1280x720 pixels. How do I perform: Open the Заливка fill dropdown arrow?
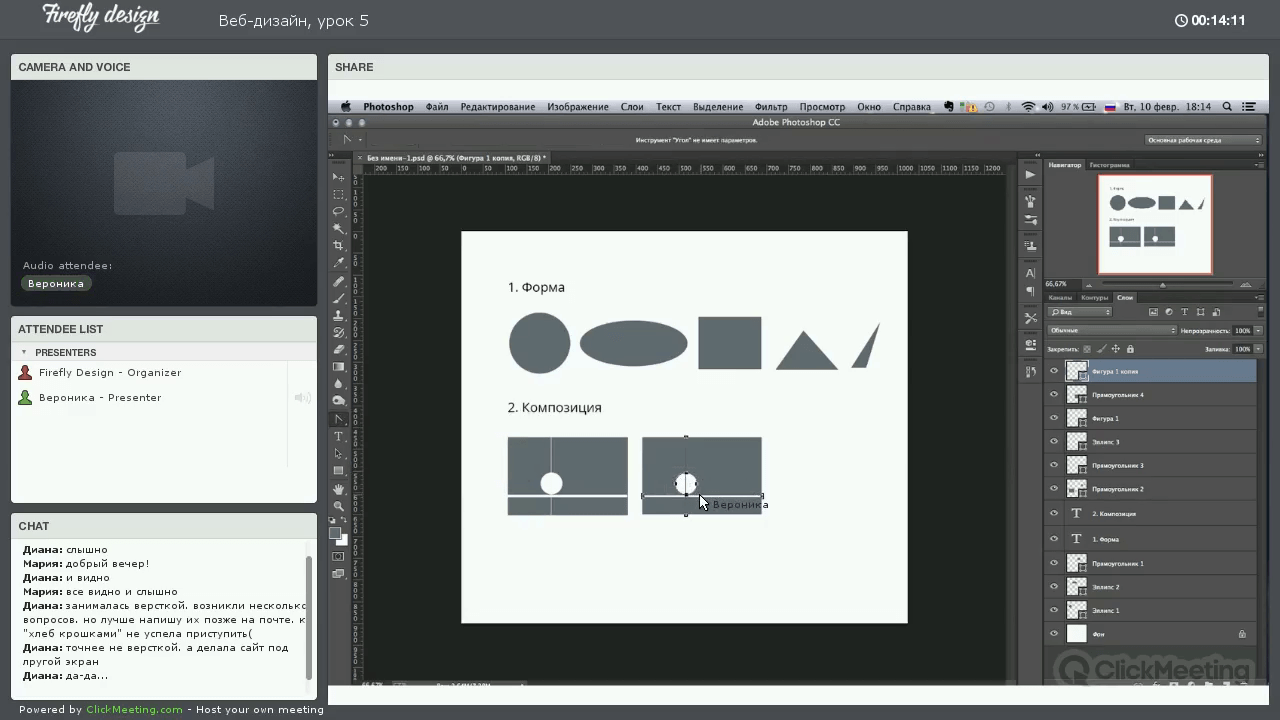click(1258, 349)
